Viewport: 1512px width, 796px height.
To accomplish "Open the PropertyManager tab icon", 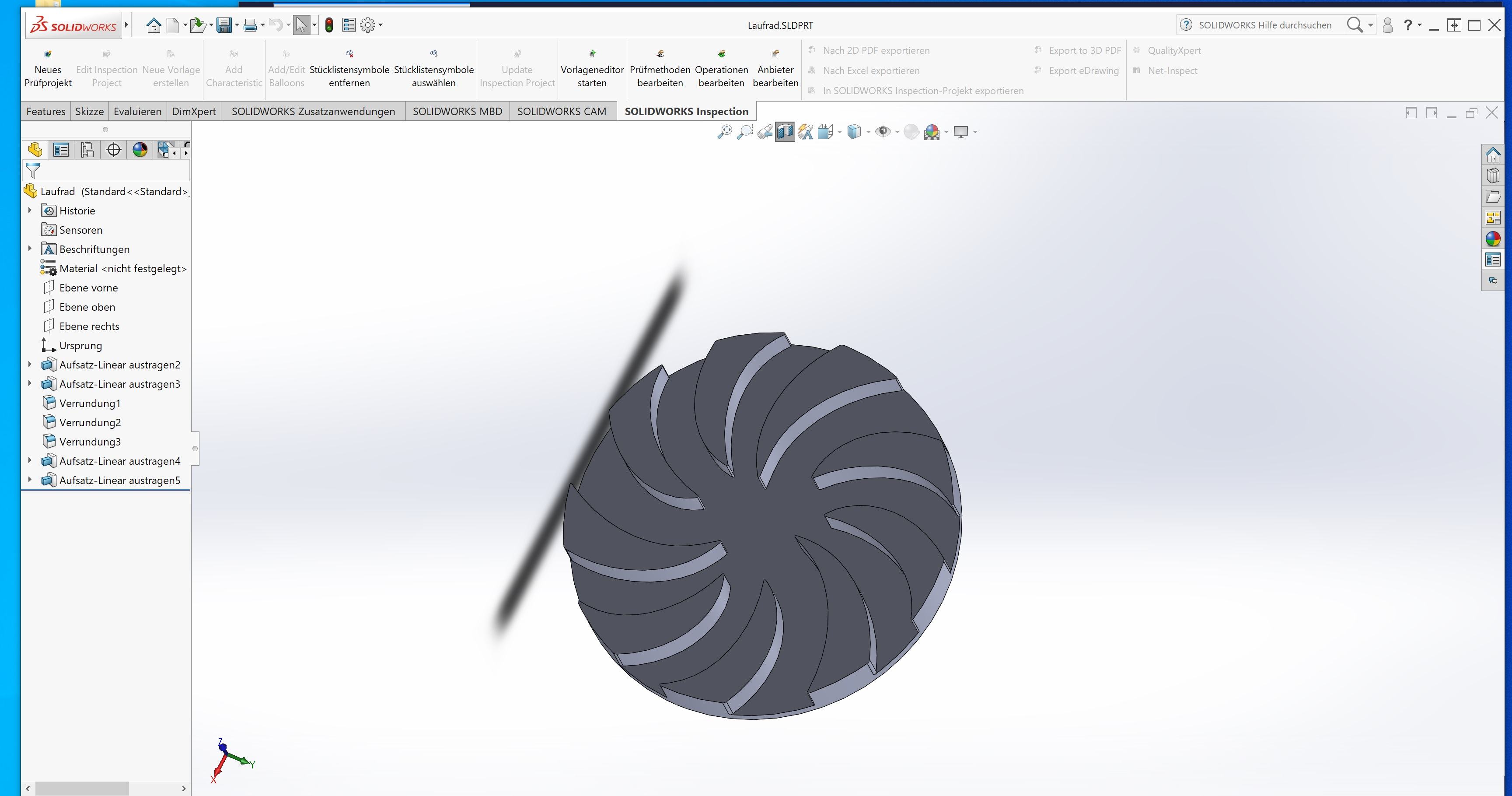I will tap(61, 150).
